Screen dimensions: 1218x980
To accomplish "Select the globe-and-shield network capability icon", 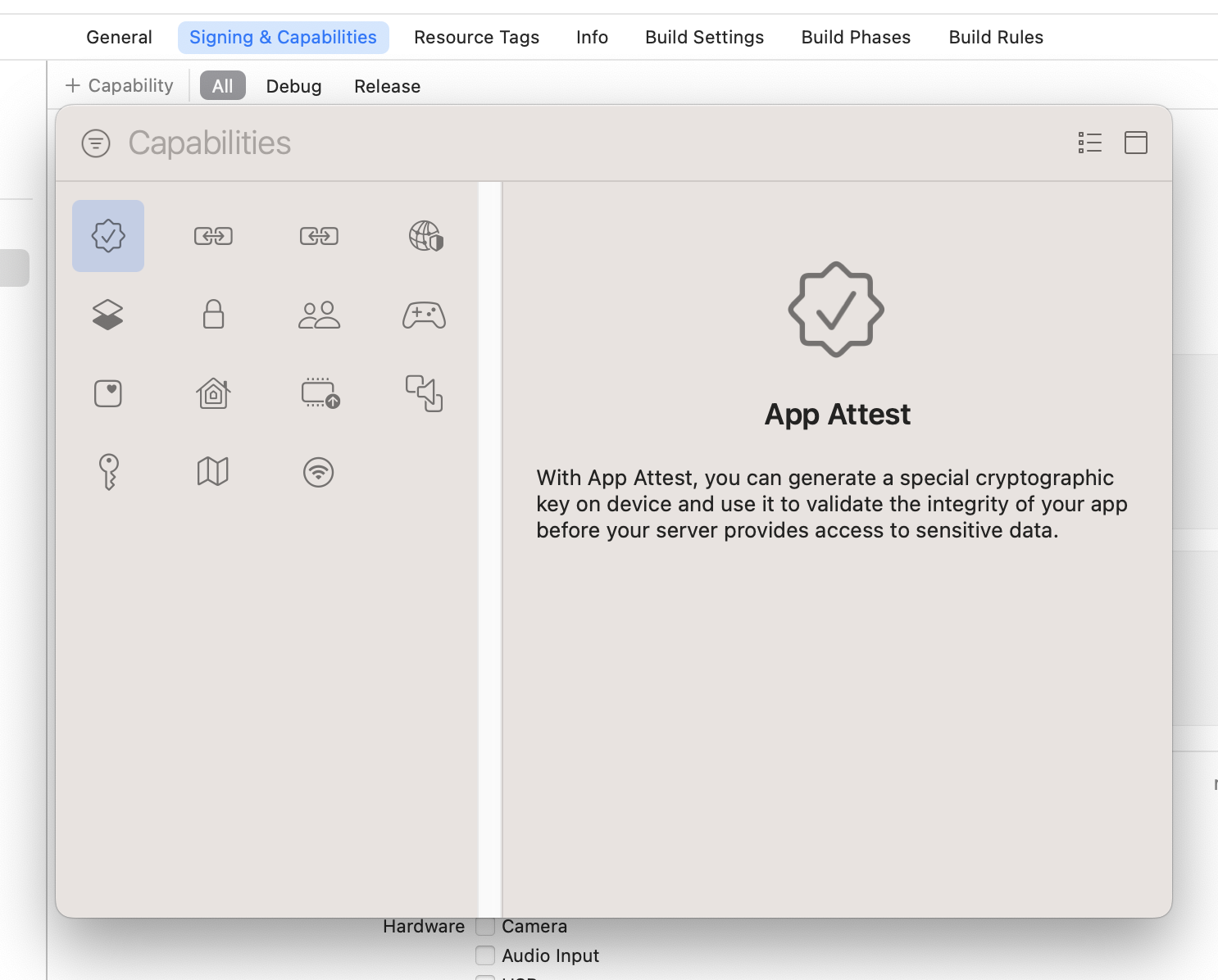I will (424, 236).
